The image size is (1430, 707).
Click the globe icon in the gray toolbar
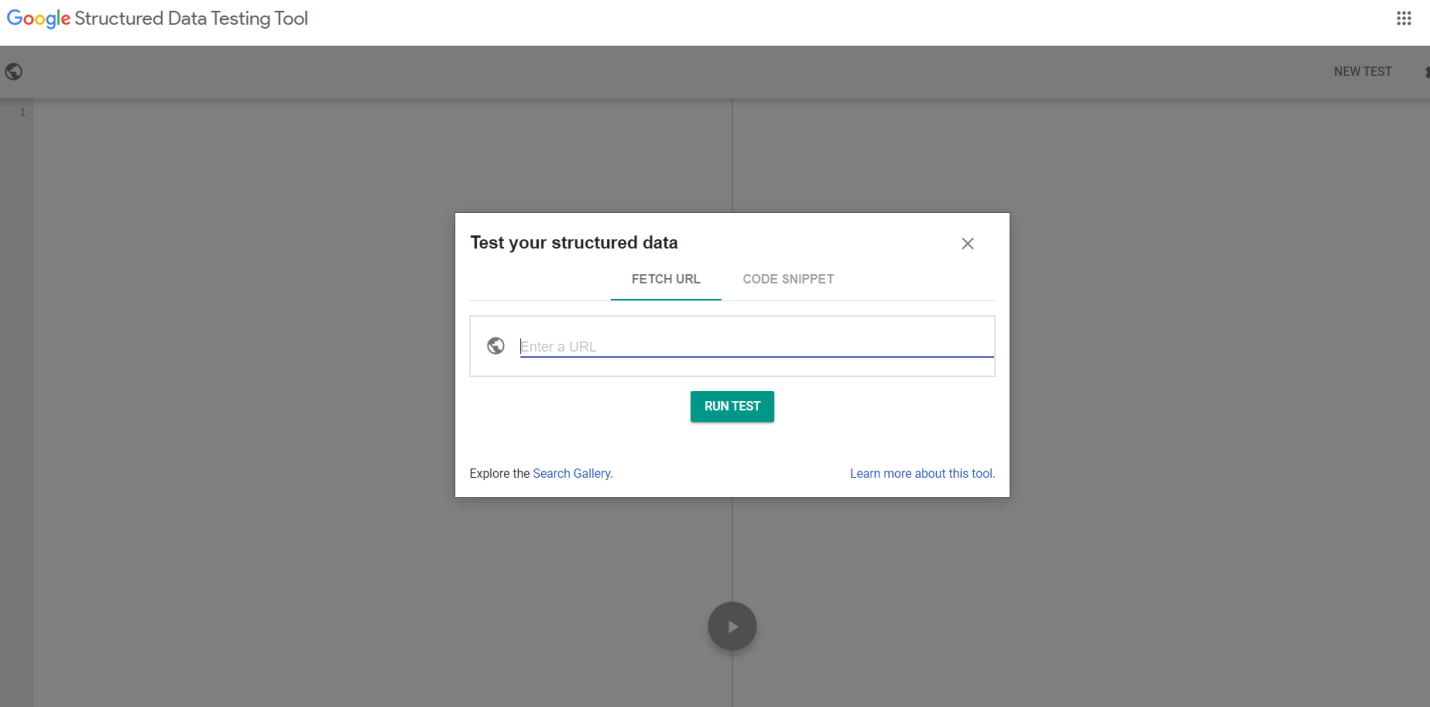click(13, 71)
